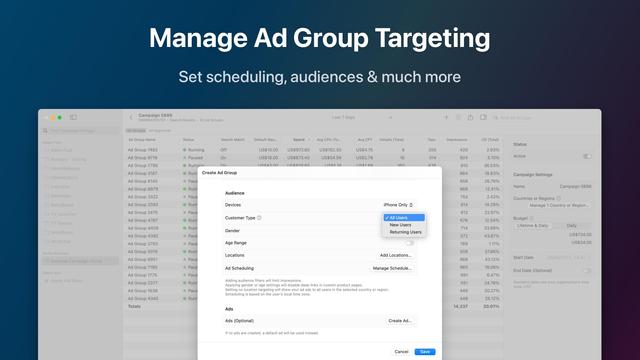The width and height of the screenshot is (640, 360).
Task: Select the Ad Group 7493 row
Action: 313,150
